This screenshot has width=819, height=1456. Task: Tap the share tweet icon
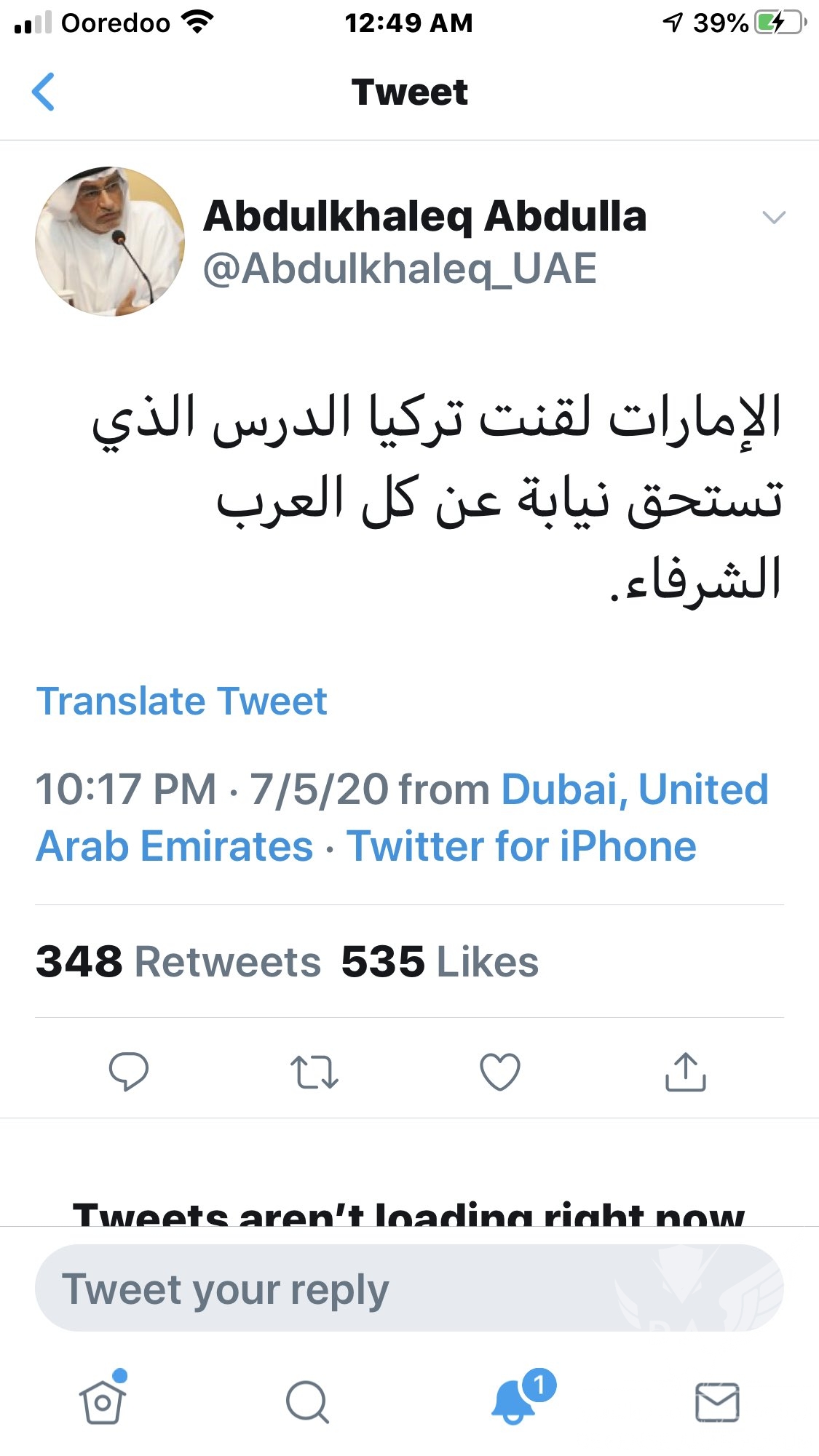click(685, 1072)
